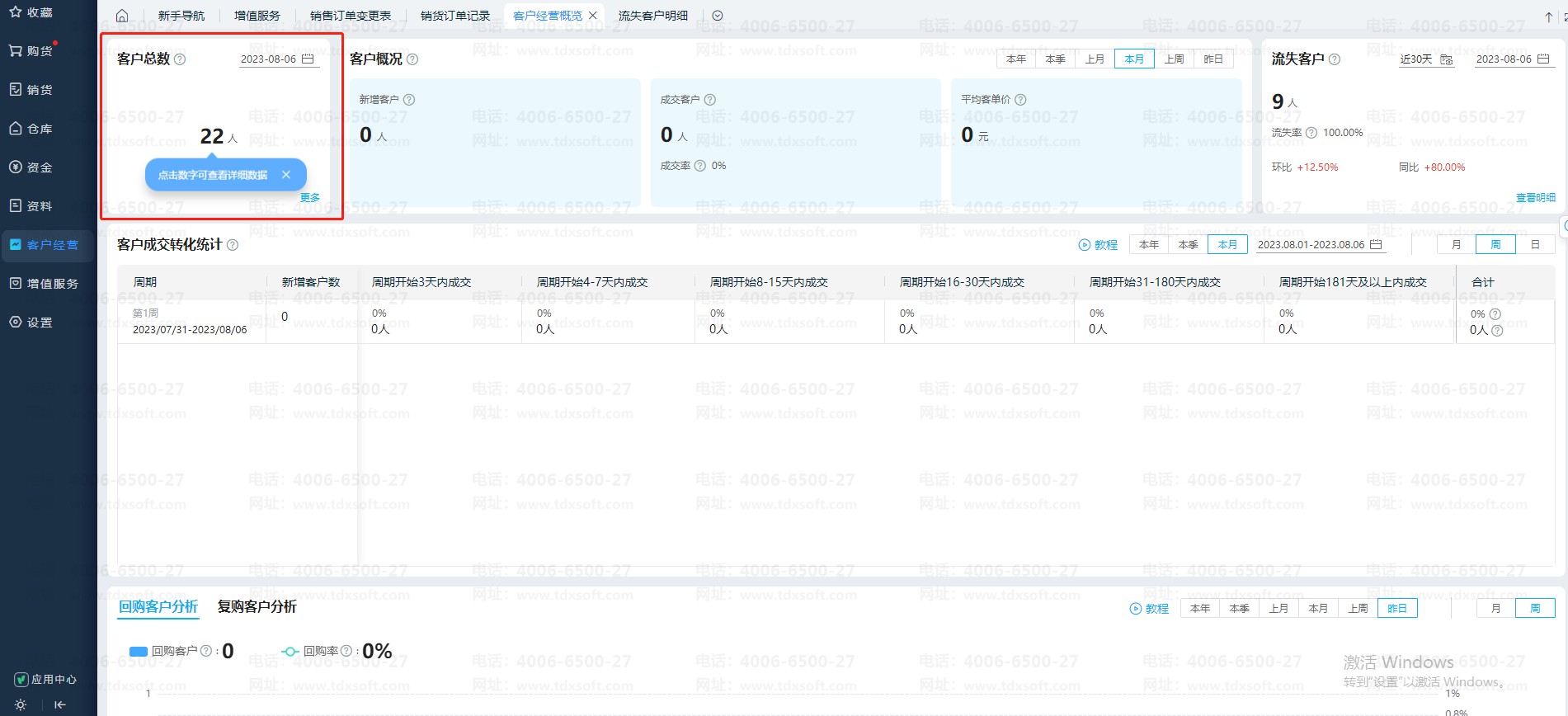1568x716 pixels.
Task: Open date range picker 2023.08.01-2023.08.06
Action: pos(1320,245)
